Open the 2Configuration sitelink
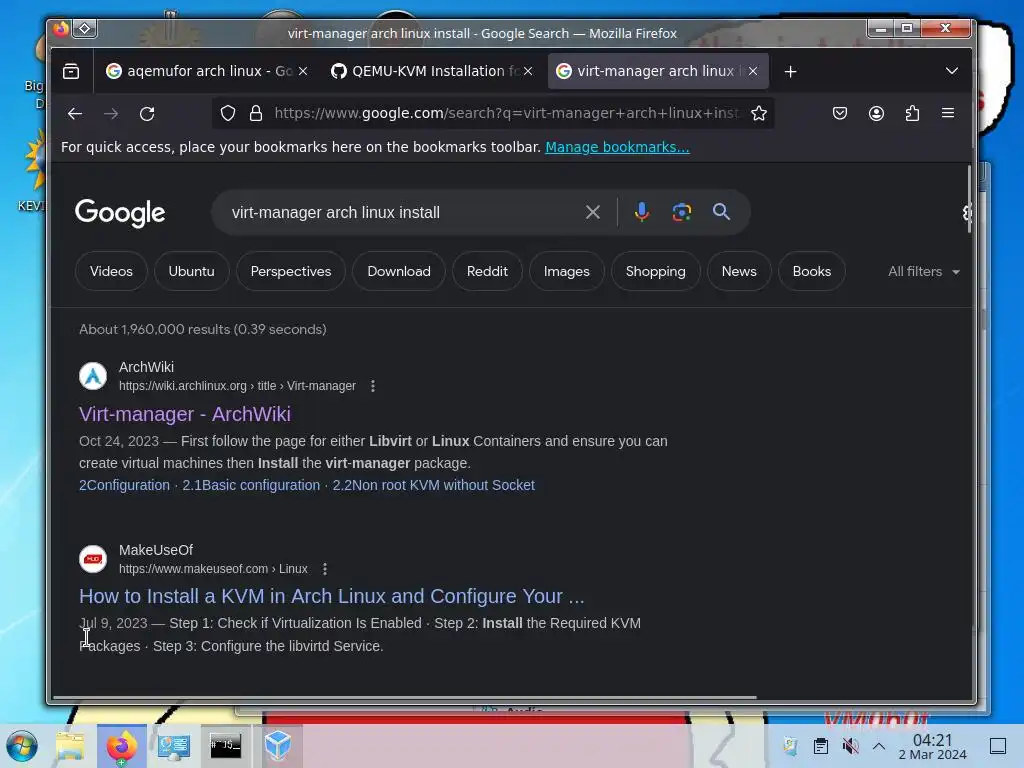1024x768 pixels. point(124,485)
